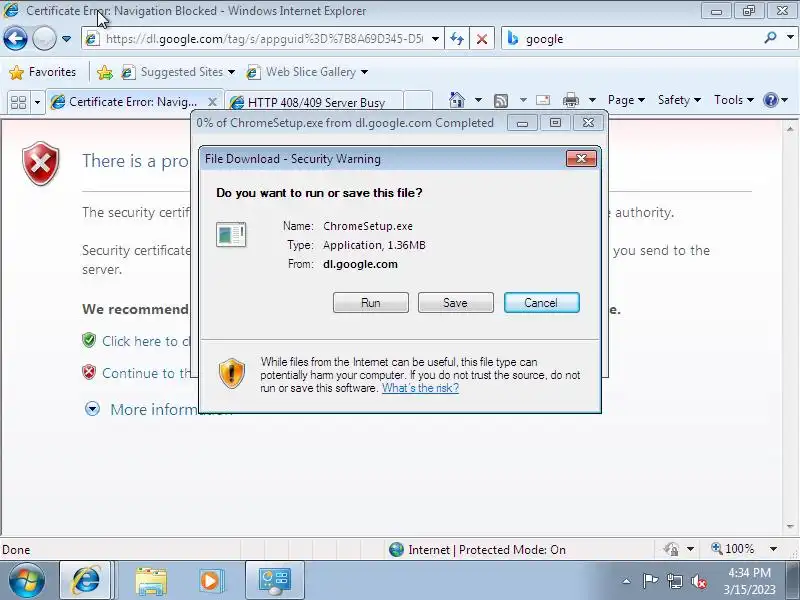Open the Tools menu
The height and width of the screenshot is (600, 800).
pyautogui.click(x=734, y=100)
